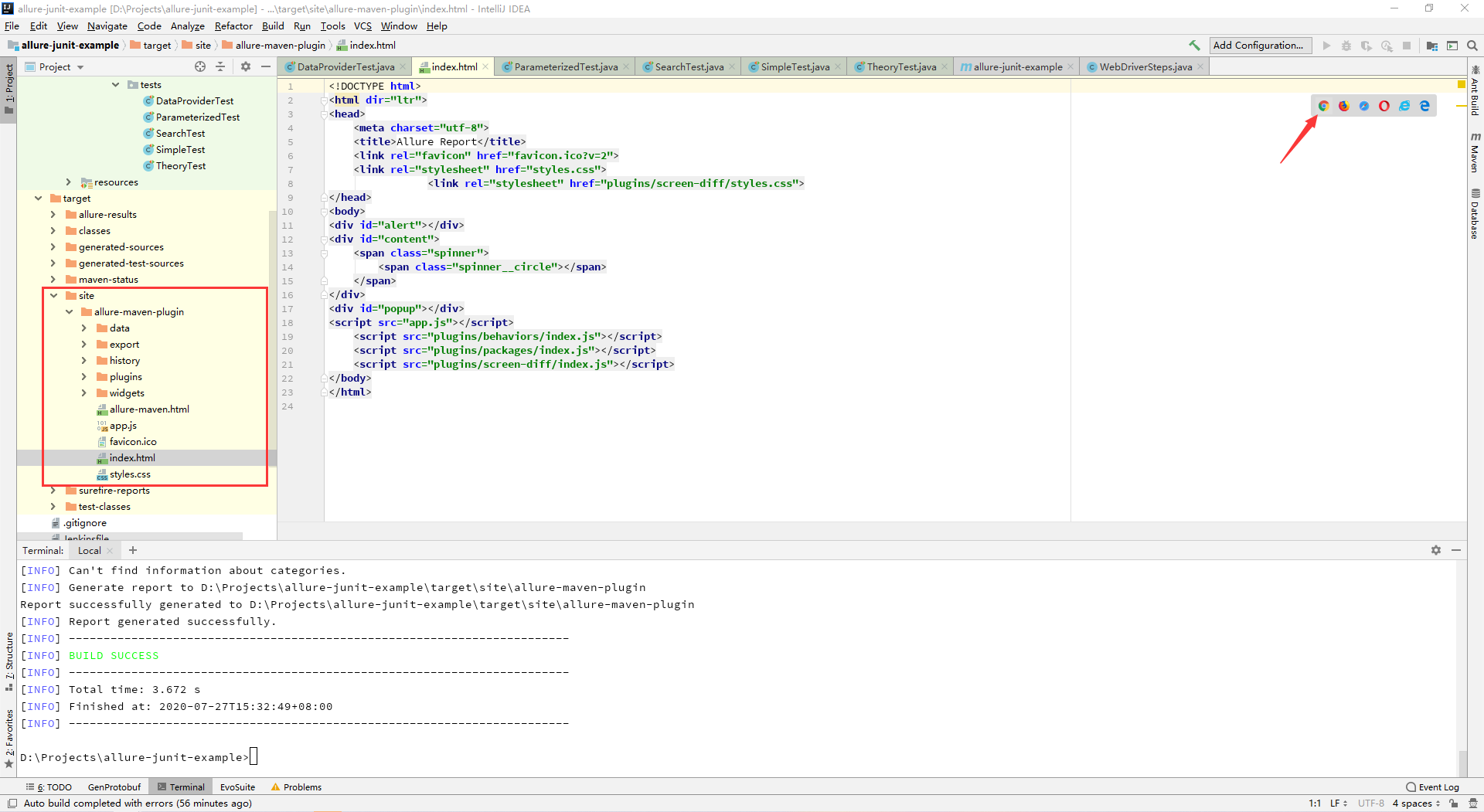Image resolution: width=1484 pixels, height=812 pixels.
Task: Click the Stop square icon in toolbar
Action: click(x=1407, y=46)
